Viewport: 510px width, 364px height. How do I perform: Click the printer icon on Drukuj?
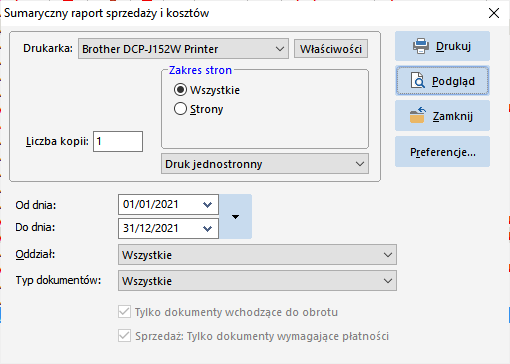421,46
